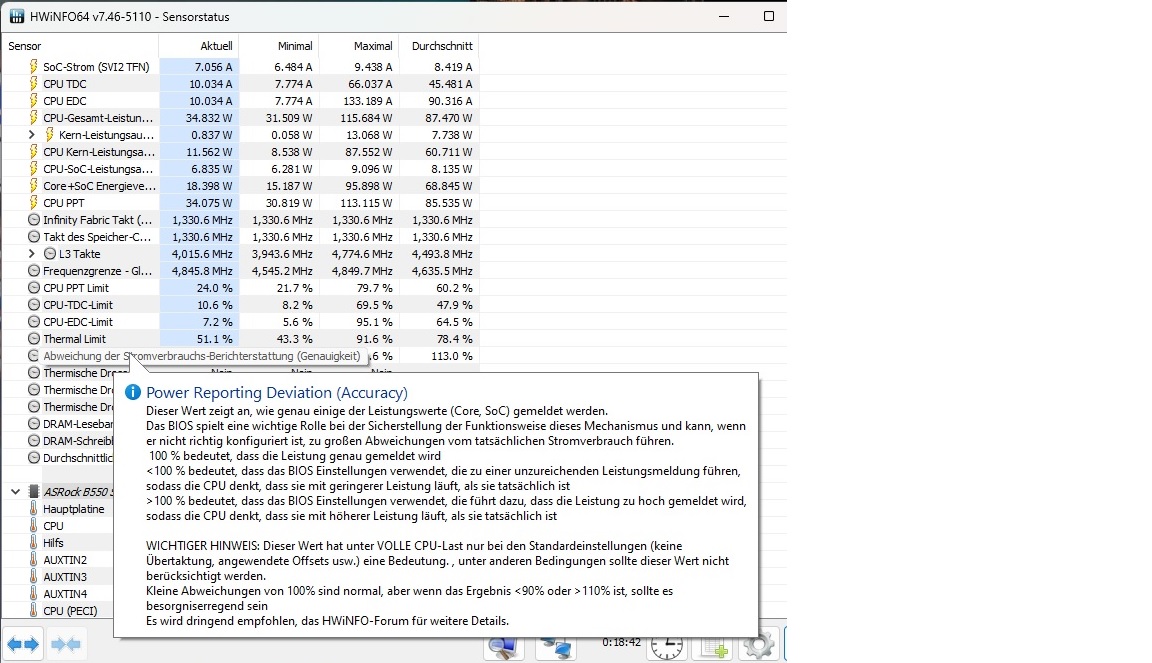Click the thermometer icon beside AUXTIN2
This screenshot has width=1152, height=663.
[34, 559]
